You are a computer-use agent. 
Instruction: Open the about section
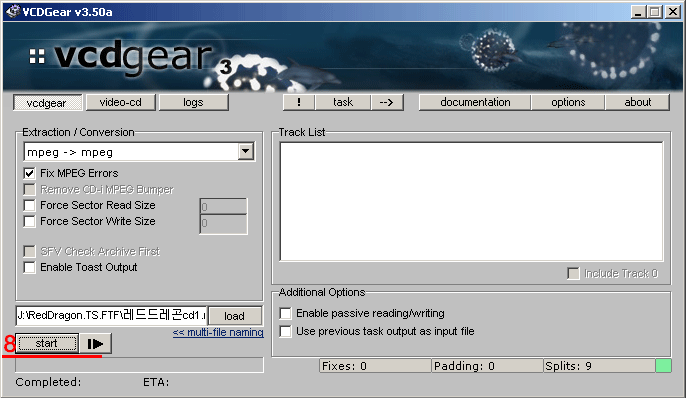coord(637,102)
